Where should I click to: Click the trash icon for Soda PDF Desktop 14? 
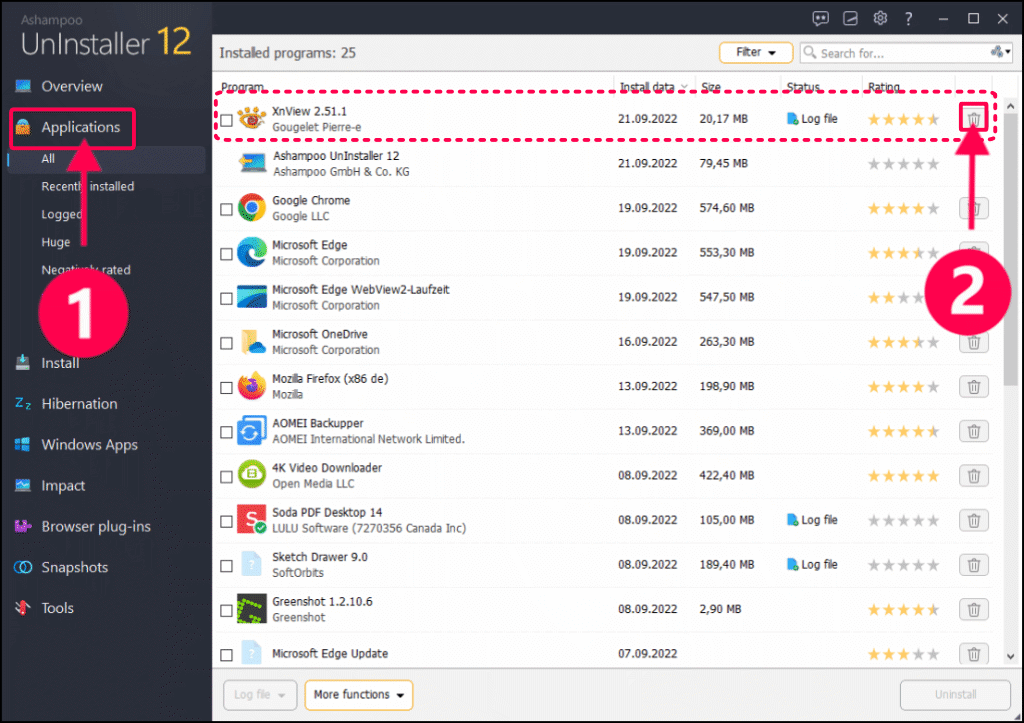pos(974,521)
